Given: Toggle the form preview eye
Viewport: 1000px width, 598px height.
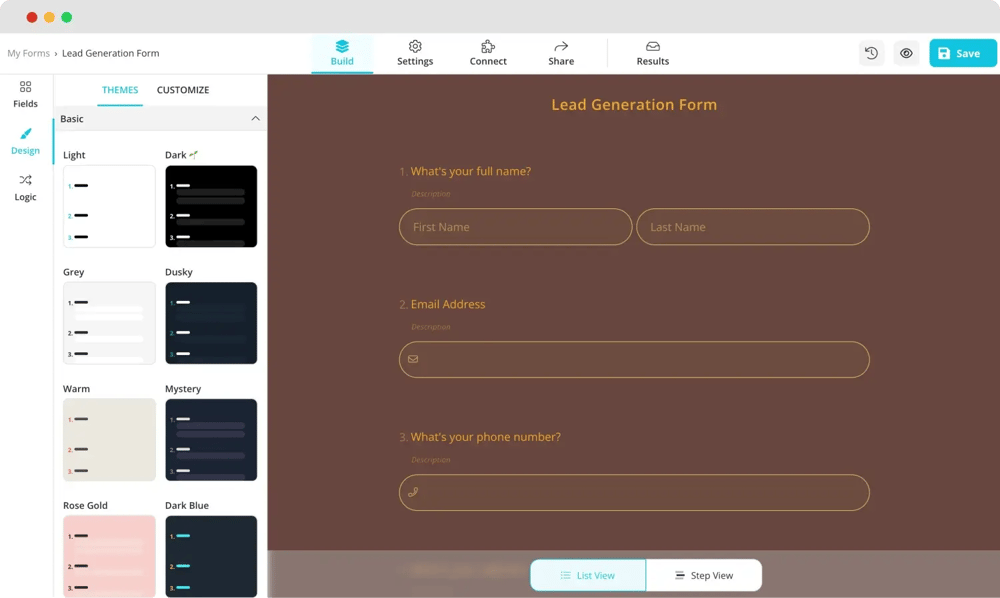Looking at the screenshot, I should 906,52.
